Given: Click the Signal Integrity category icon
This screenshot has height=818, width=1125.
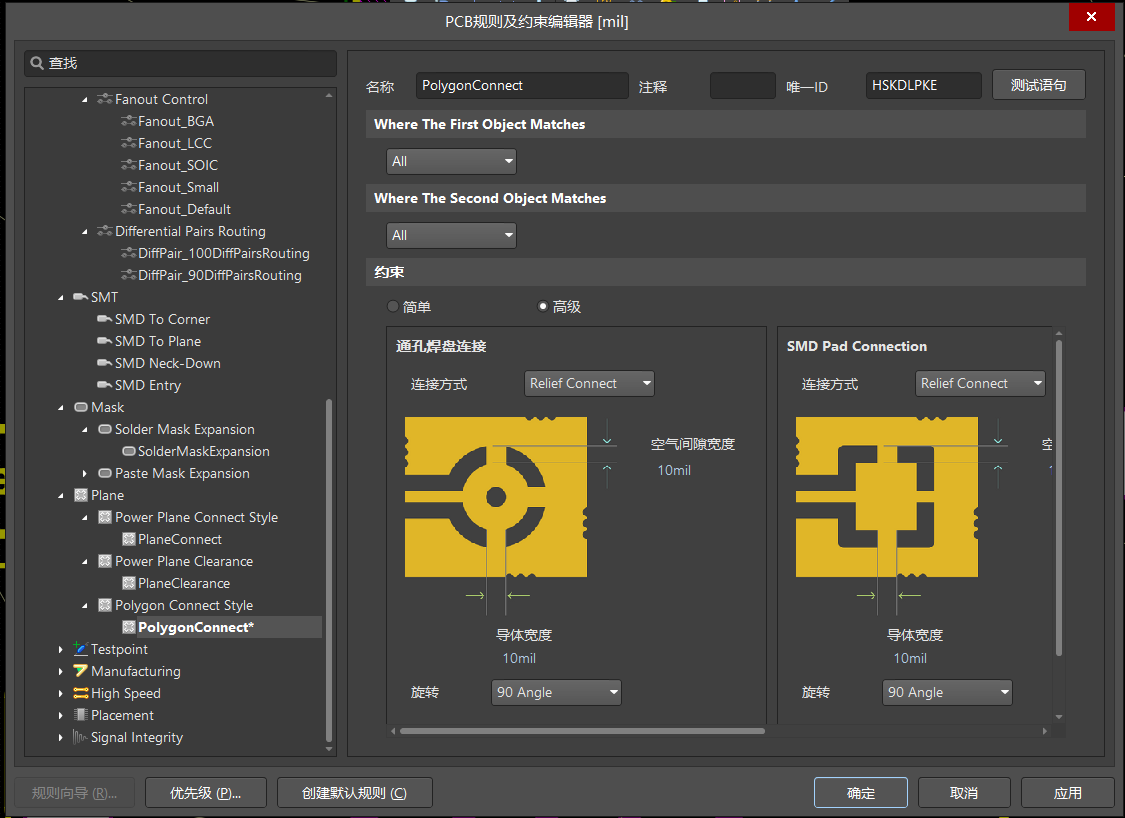Looking at the screenshot, I should coord(80,738).
